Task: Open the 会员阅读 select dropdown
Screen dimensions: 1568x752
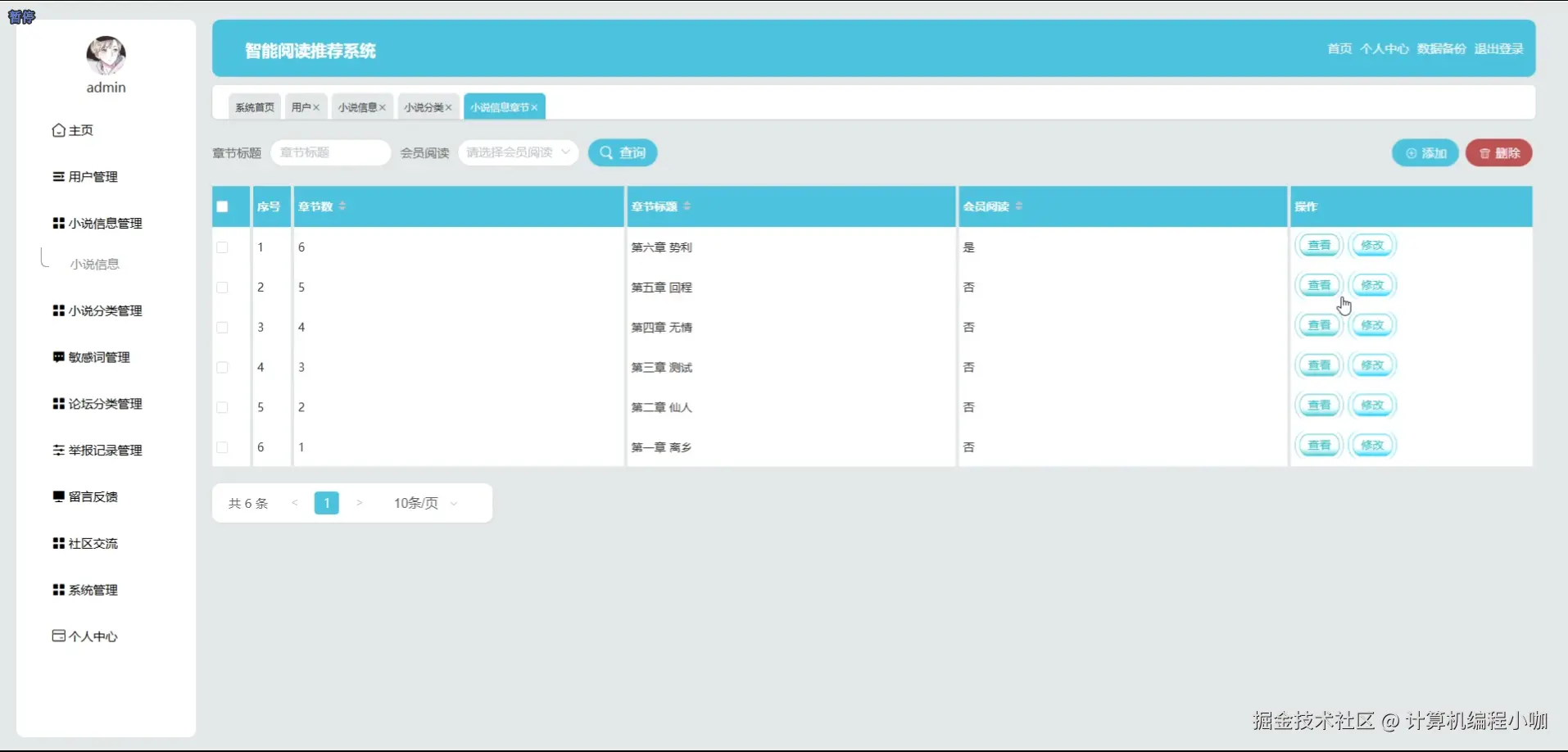Action: coord(519,152)
